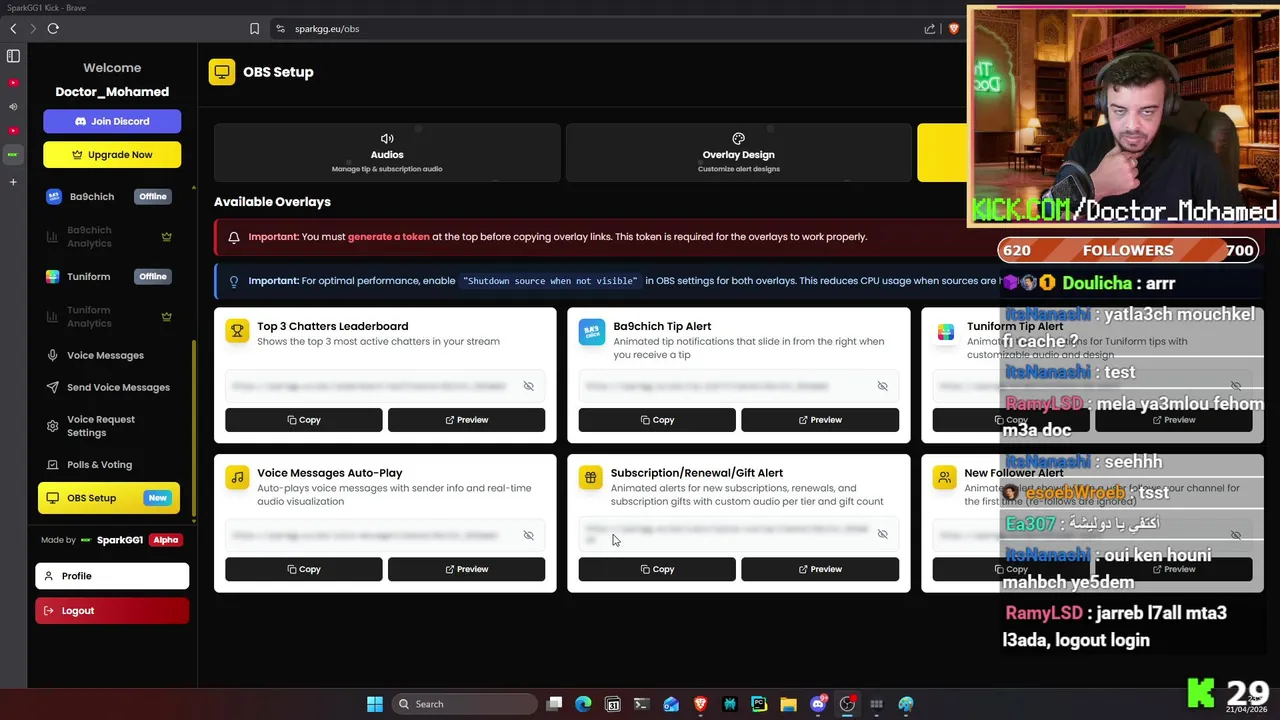This screenshot has width=1280, height=720.
Task: Copy the Subscription/Renewal/Gift Alert link
Action: (657, 569)
